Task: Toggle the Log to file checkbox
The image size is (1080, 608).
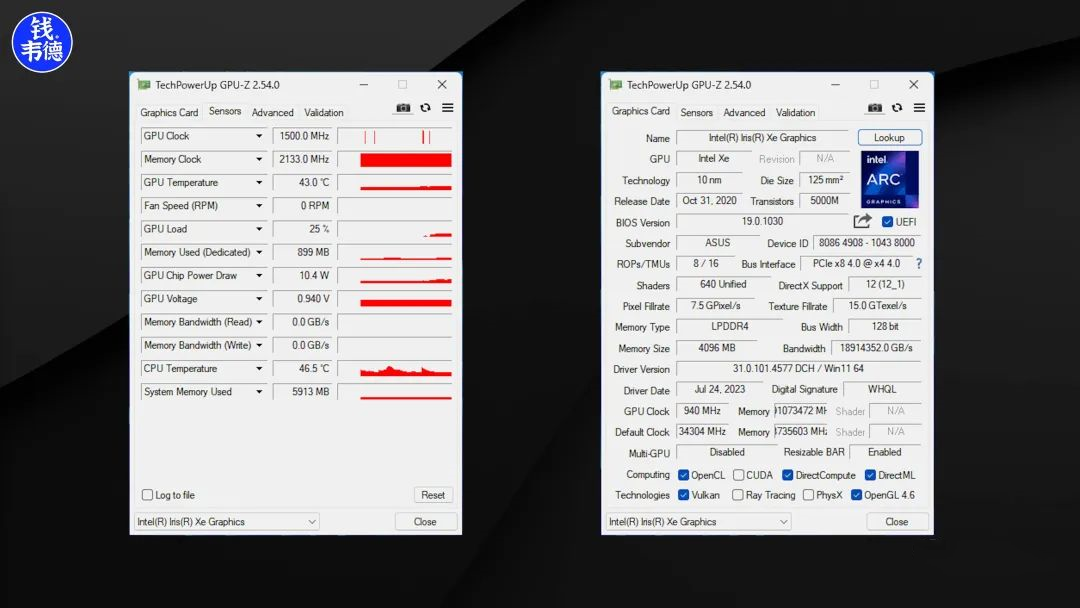Action: (147, 495)
